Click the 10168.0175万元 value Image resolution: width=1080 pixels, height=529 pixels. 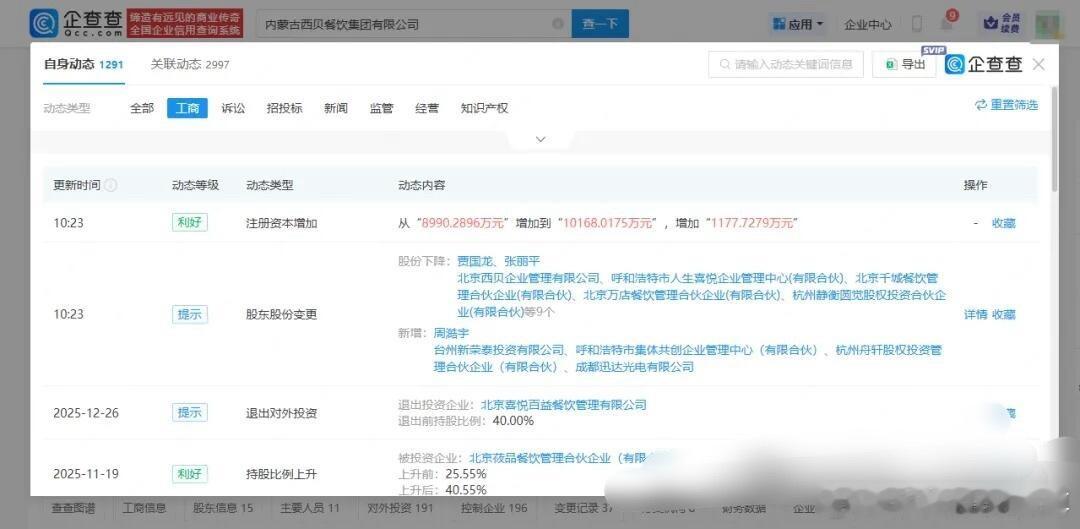click(610, 223)
